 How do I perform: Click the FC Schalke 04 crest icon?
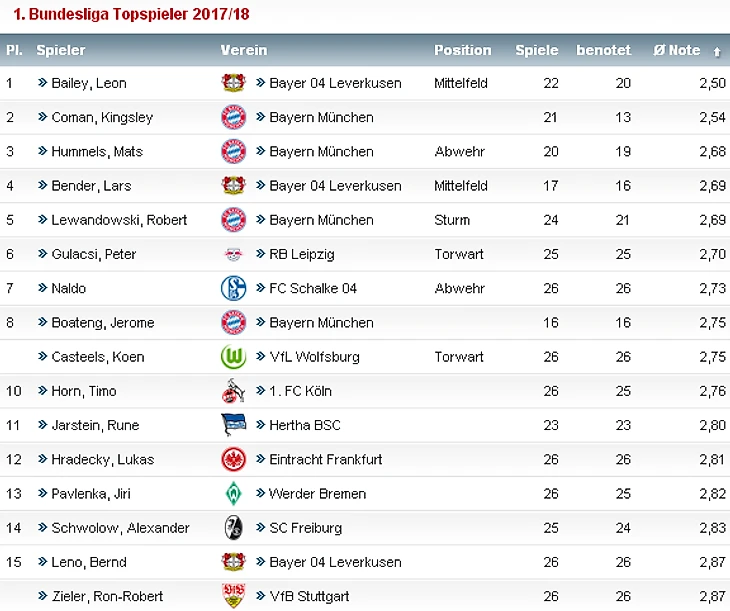tap(233, 288)
